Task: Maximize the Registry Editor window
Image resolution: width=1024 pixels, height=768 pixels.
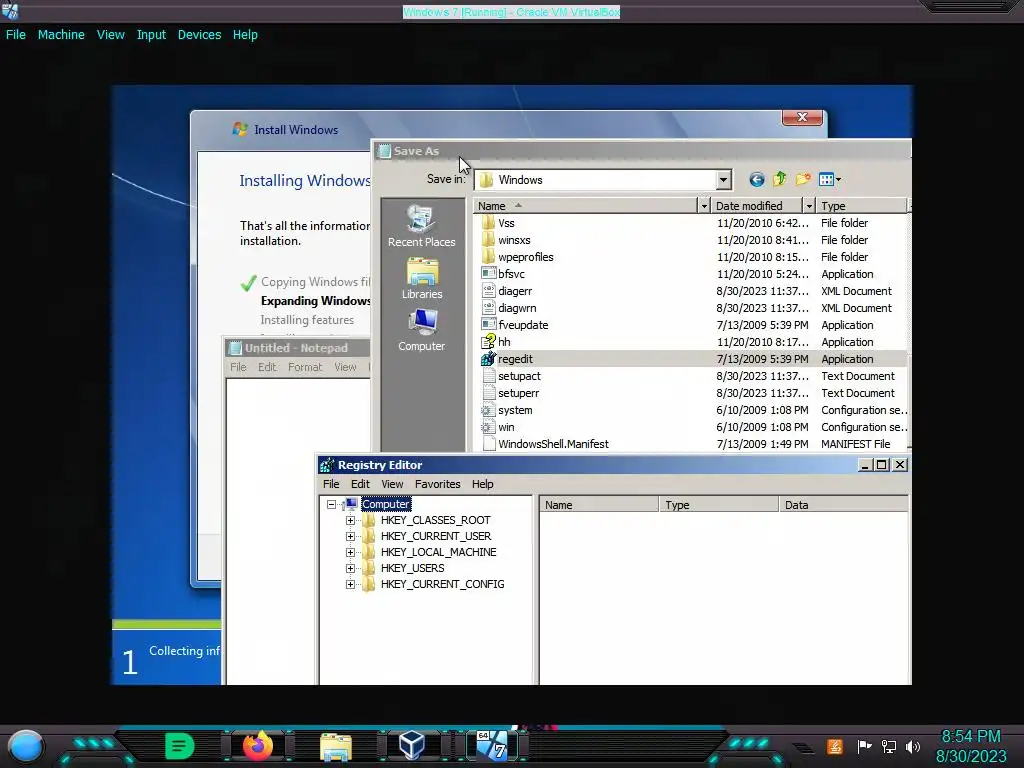Action: (x=882, y=464)
